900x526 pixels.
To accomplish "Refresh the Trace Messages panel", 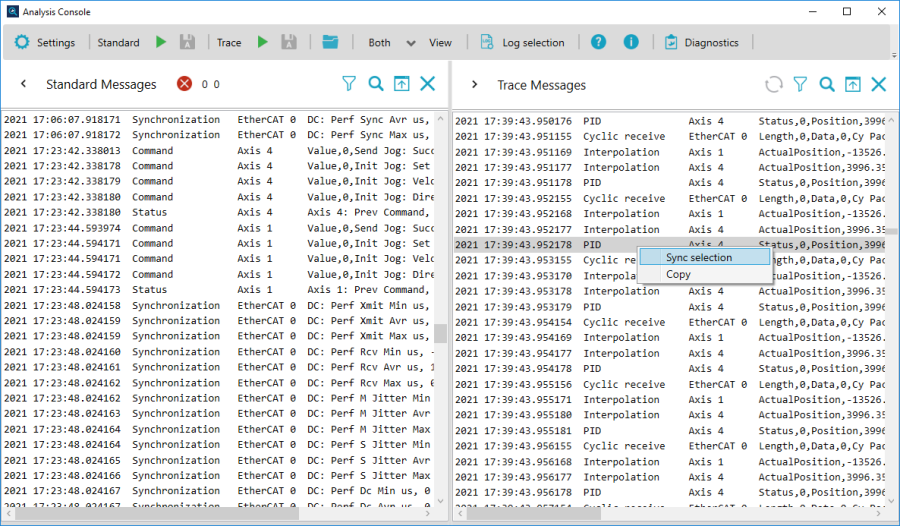I will [x=773, y=85].
